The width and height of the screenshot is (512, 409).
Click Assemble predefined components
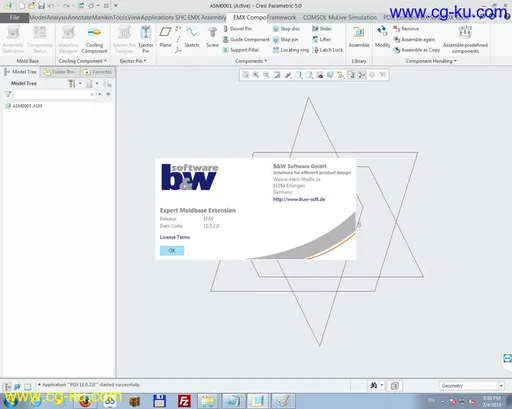pyautogui.click(x=465, y=40)
